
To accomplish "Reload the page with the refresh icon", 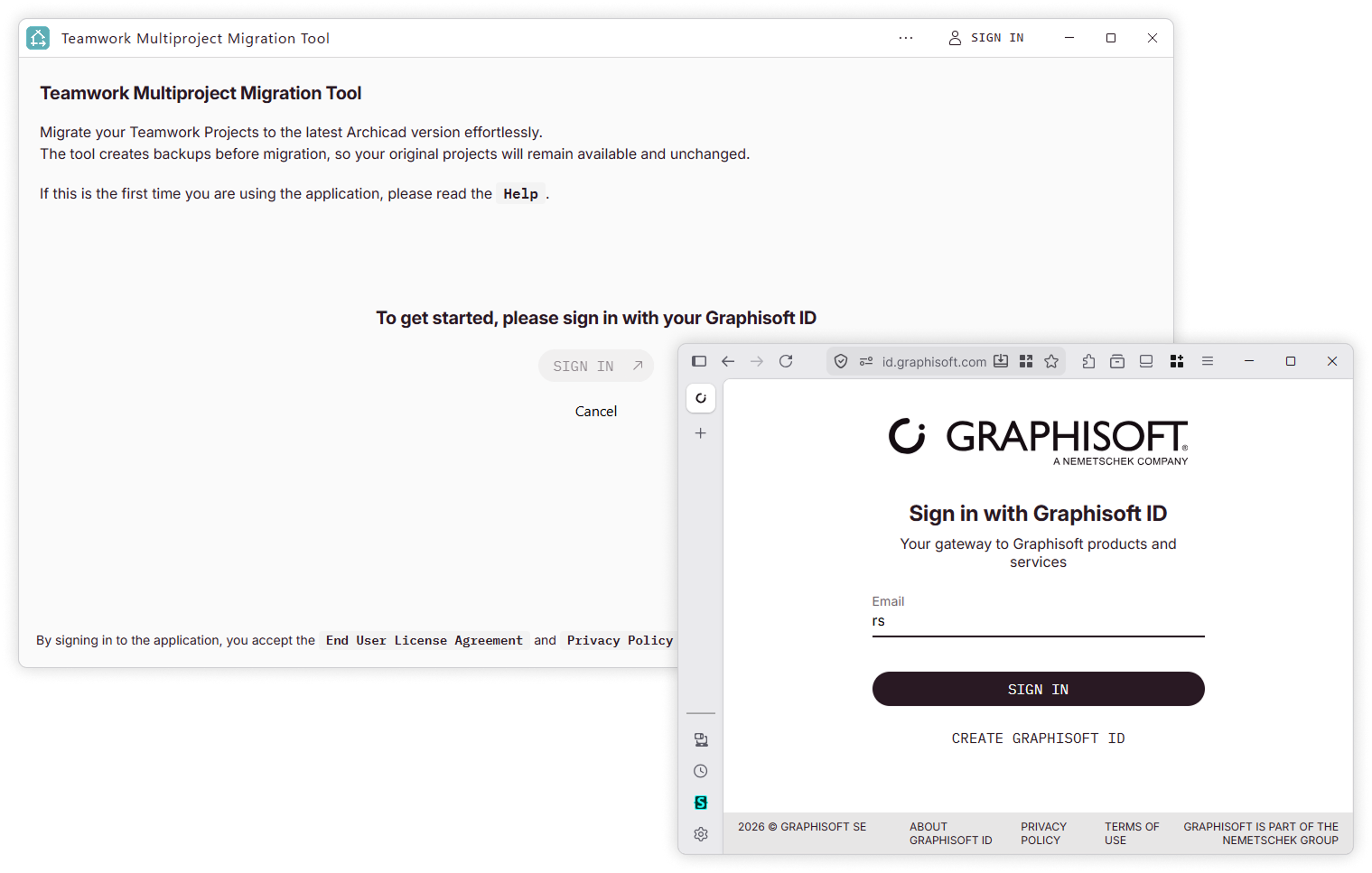I will (x=786, y=361).
